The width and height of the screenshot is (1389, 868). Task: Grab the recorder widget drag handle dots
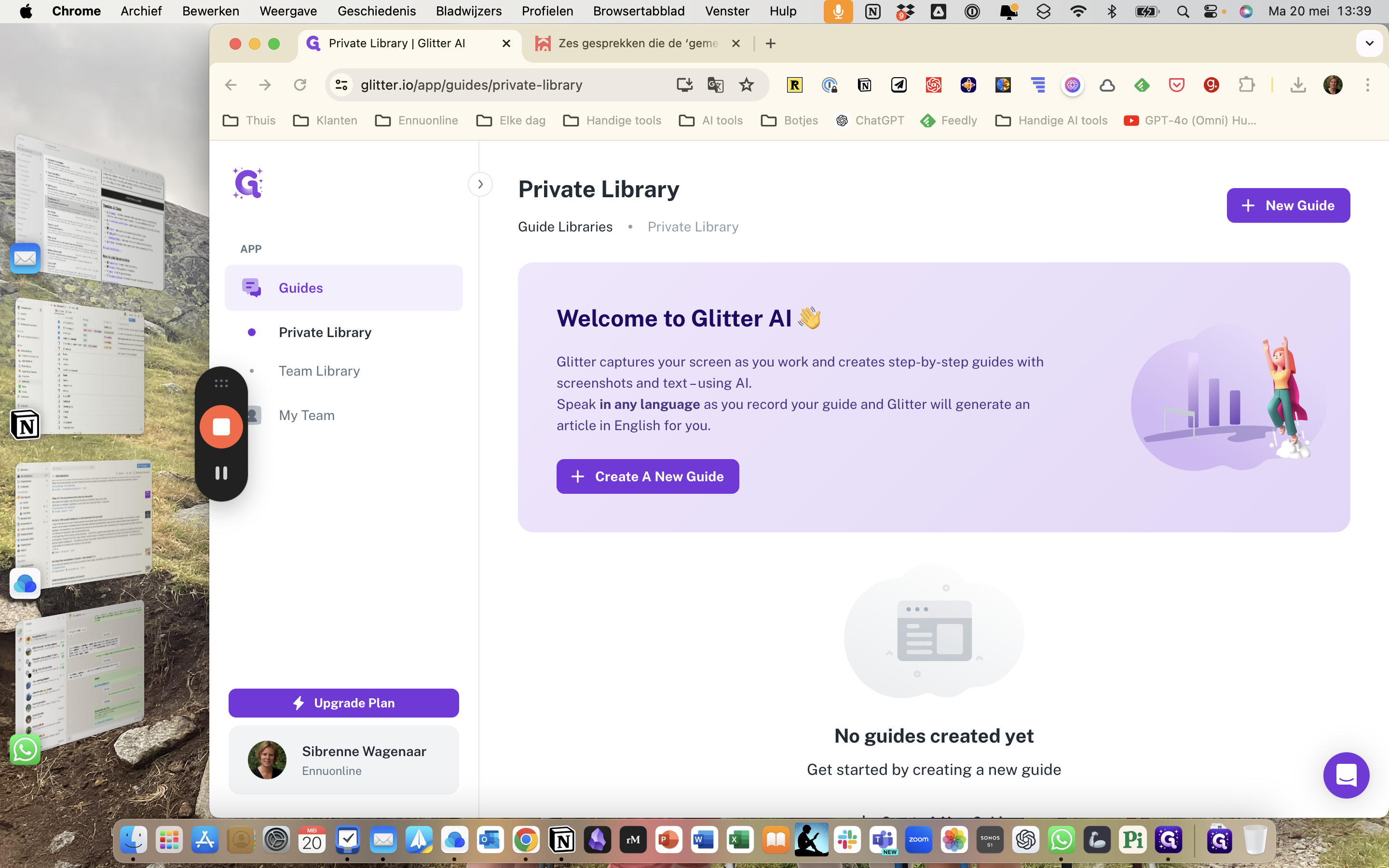click(x=221, y=383)
